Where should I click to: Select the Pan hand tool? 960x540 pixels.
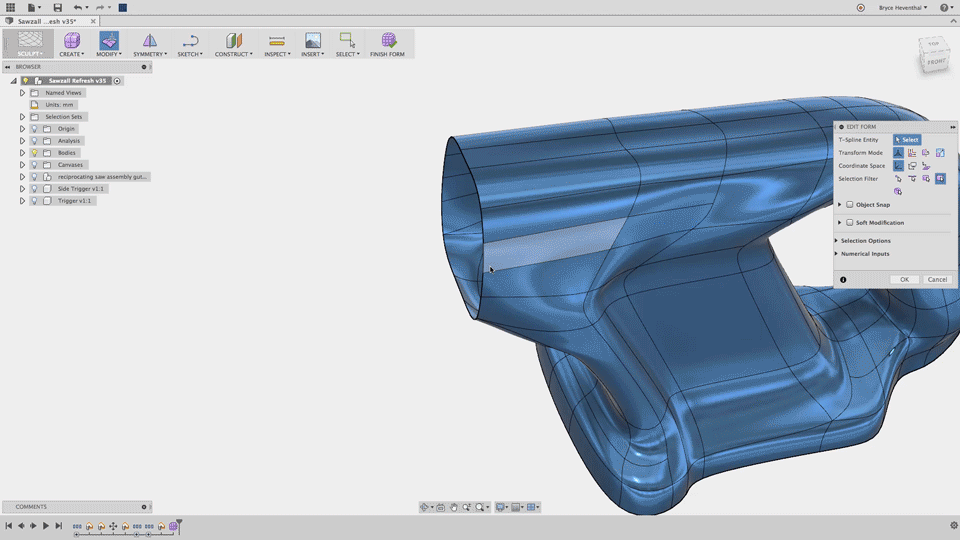pos(454,507)
